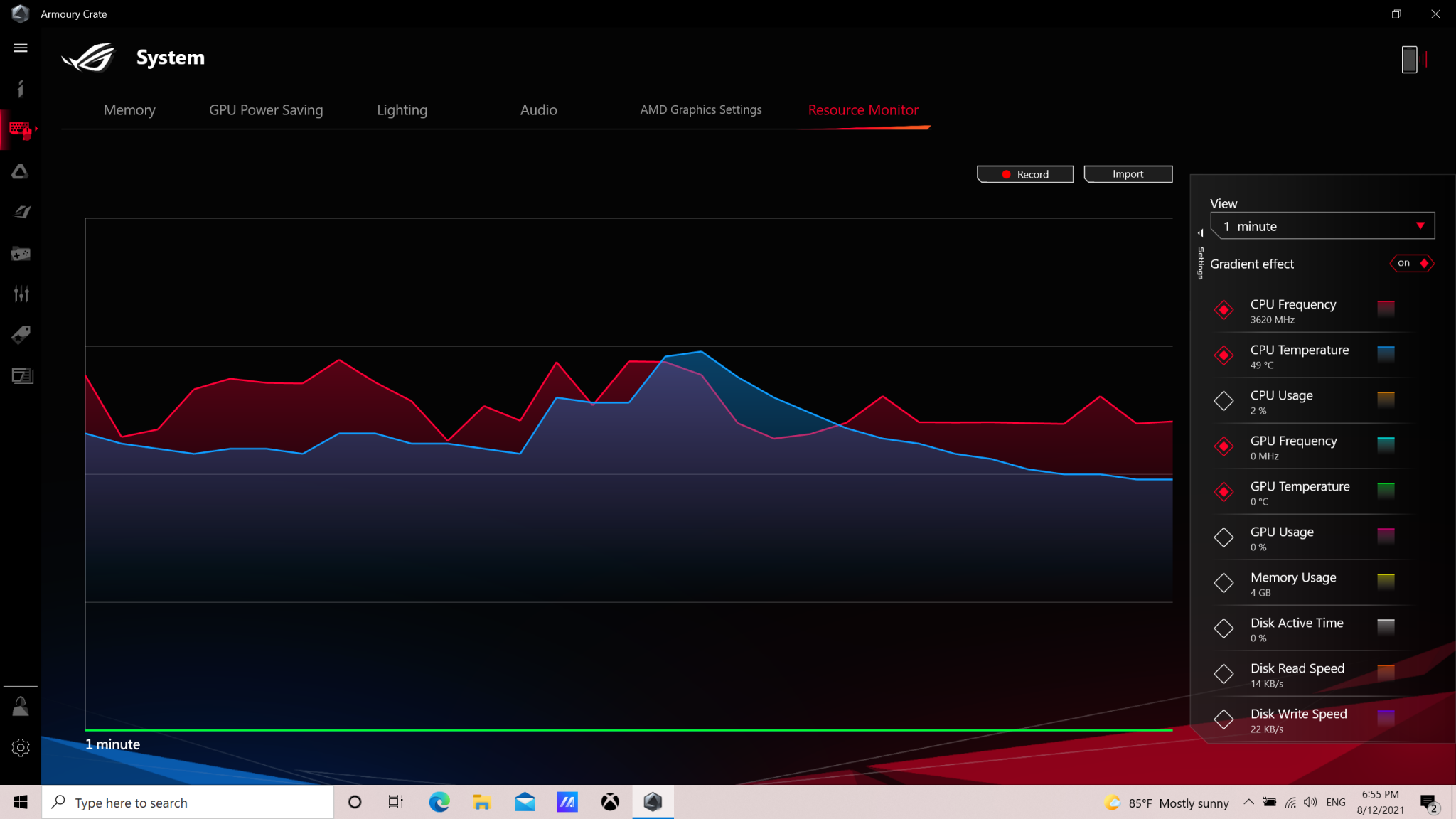The height and width of the screenshot is (819, 1456).
Task: Click the Import button
Action: tap(1128, 174)
